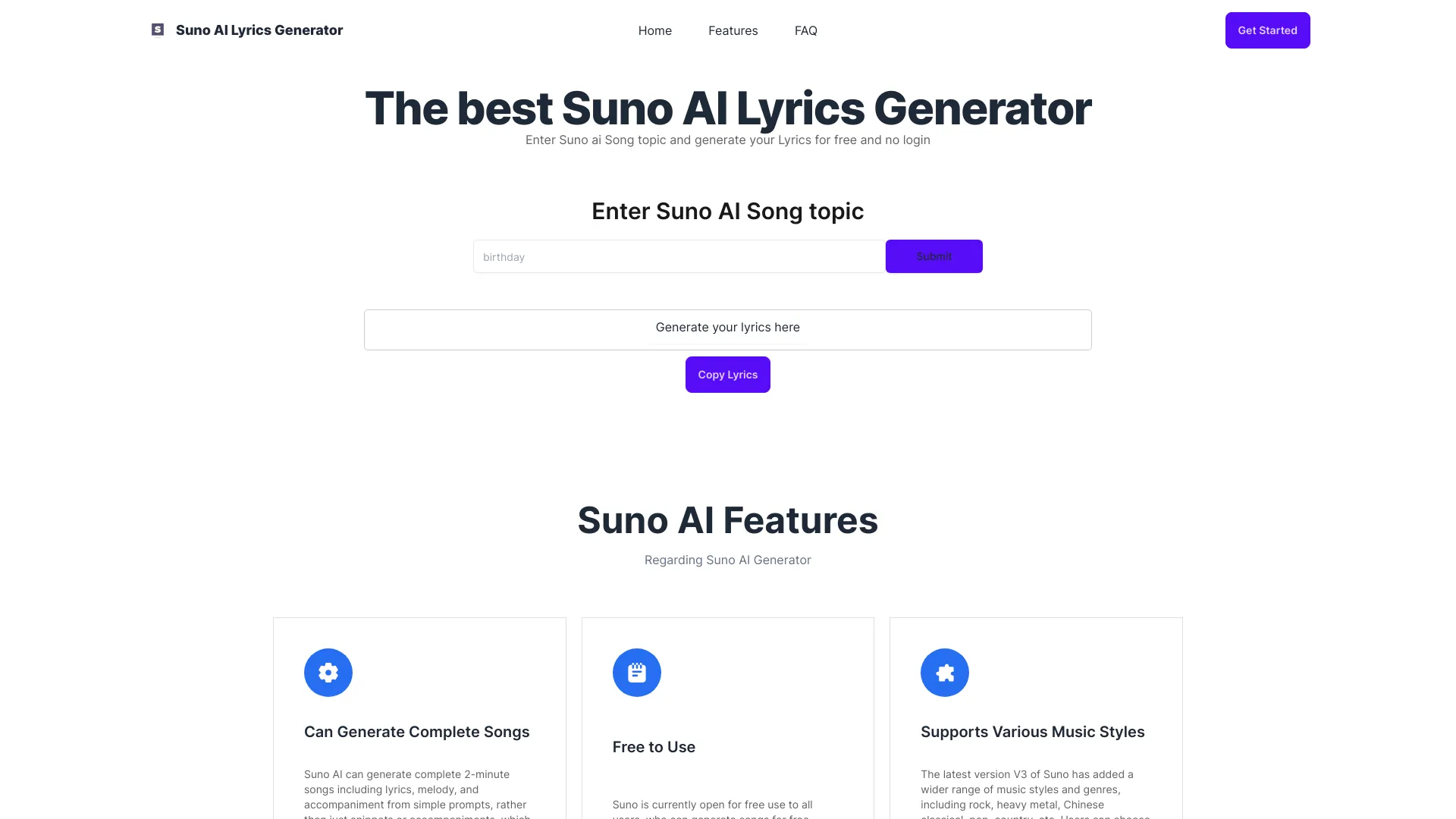Click the gear settings icon in Can Generate Complete Songs card
The height and width of the screenshot is (819, 1456).
[328, 672]
